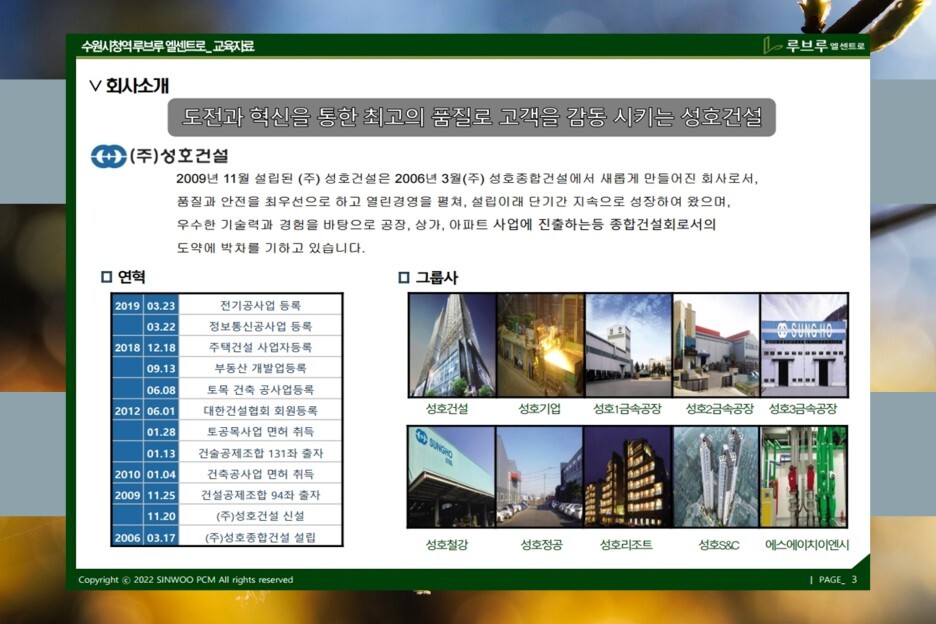
Task: Click the 06.01 date cell
Action: (x=161, y=410)
